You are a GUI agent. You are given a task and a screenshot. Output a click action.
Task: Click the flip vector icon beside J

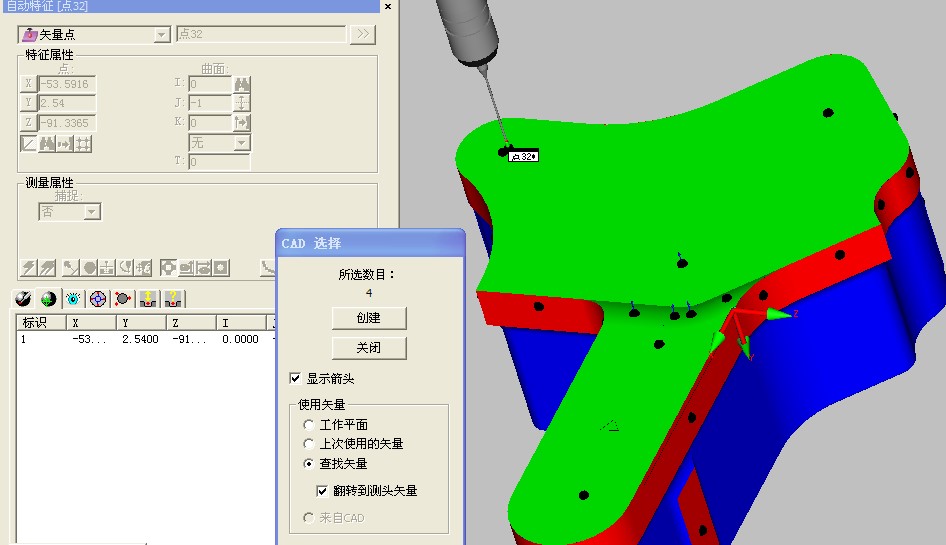[x=241, y=103]
